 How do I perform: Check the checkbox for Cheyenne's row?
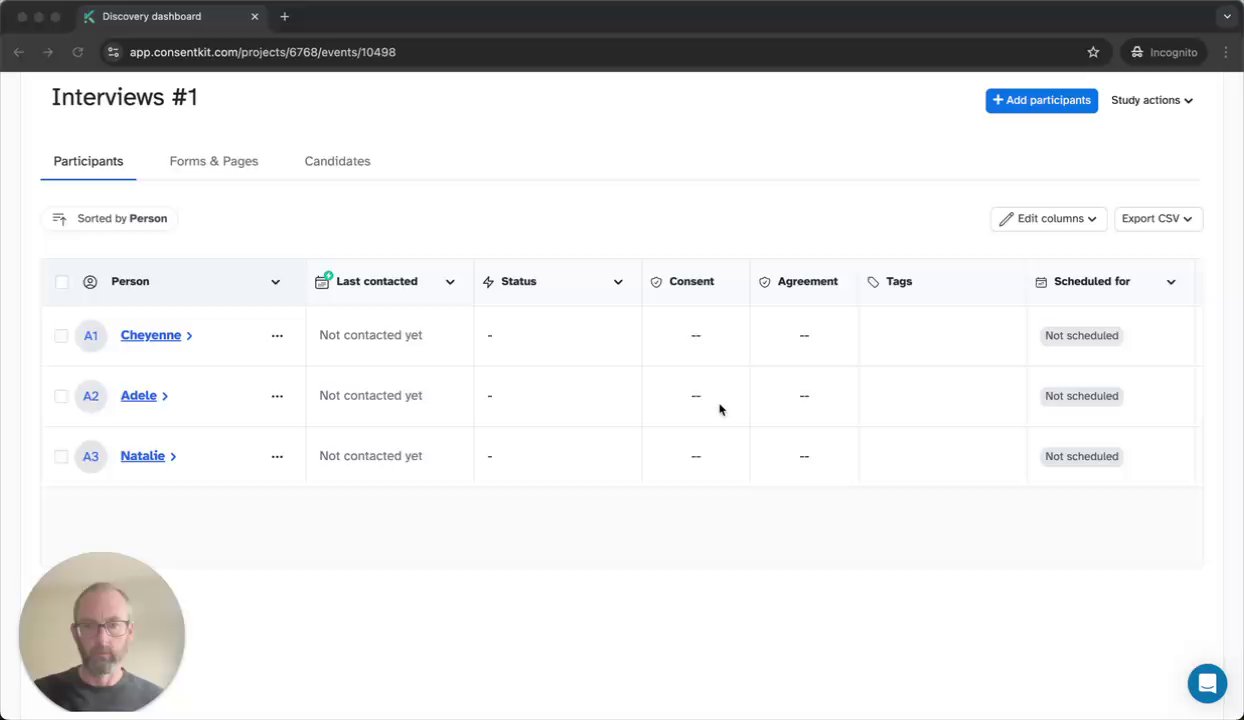[x=62, y=336]
